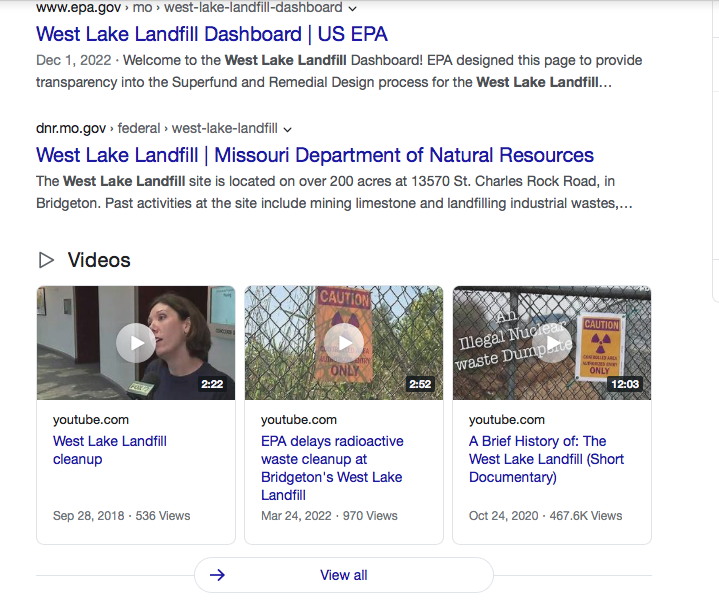Click youtube.com source under documentary video
Image resolution: width=719 pixels, height=606 pixels.
point(507,419)
